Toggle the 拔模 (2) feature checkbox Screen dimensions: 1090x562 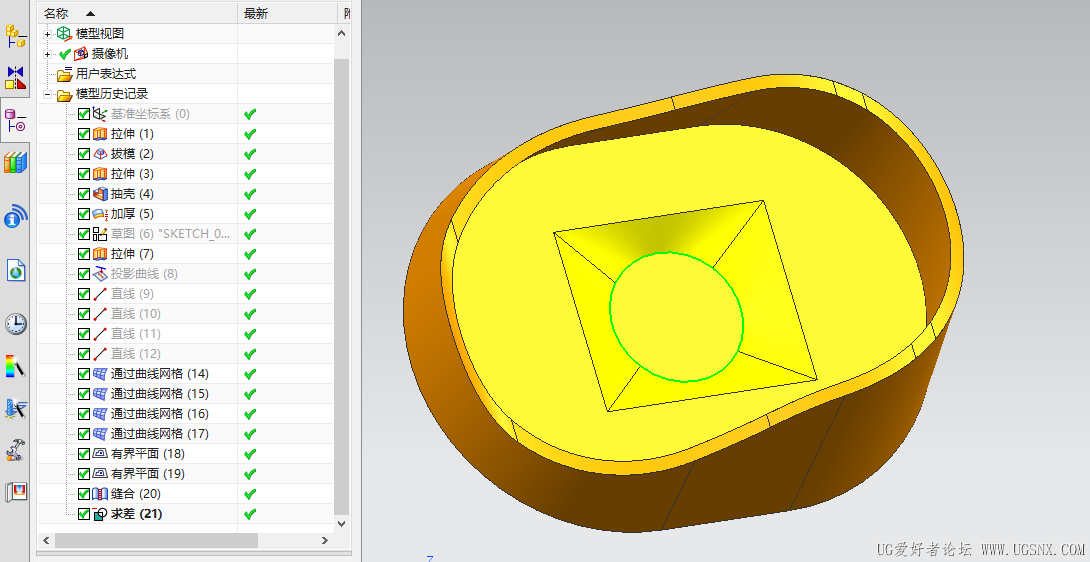coord(84,154)
